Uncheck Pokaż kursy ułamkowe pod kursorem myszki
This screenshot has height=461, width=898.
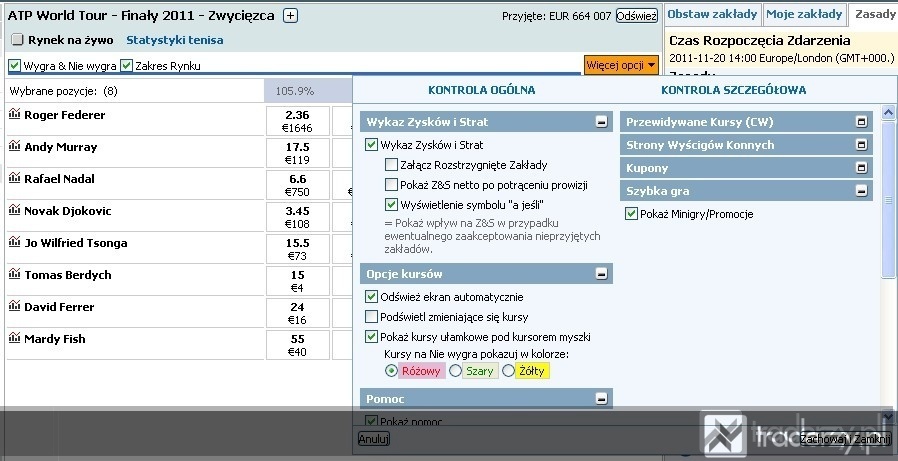(371, 337)
